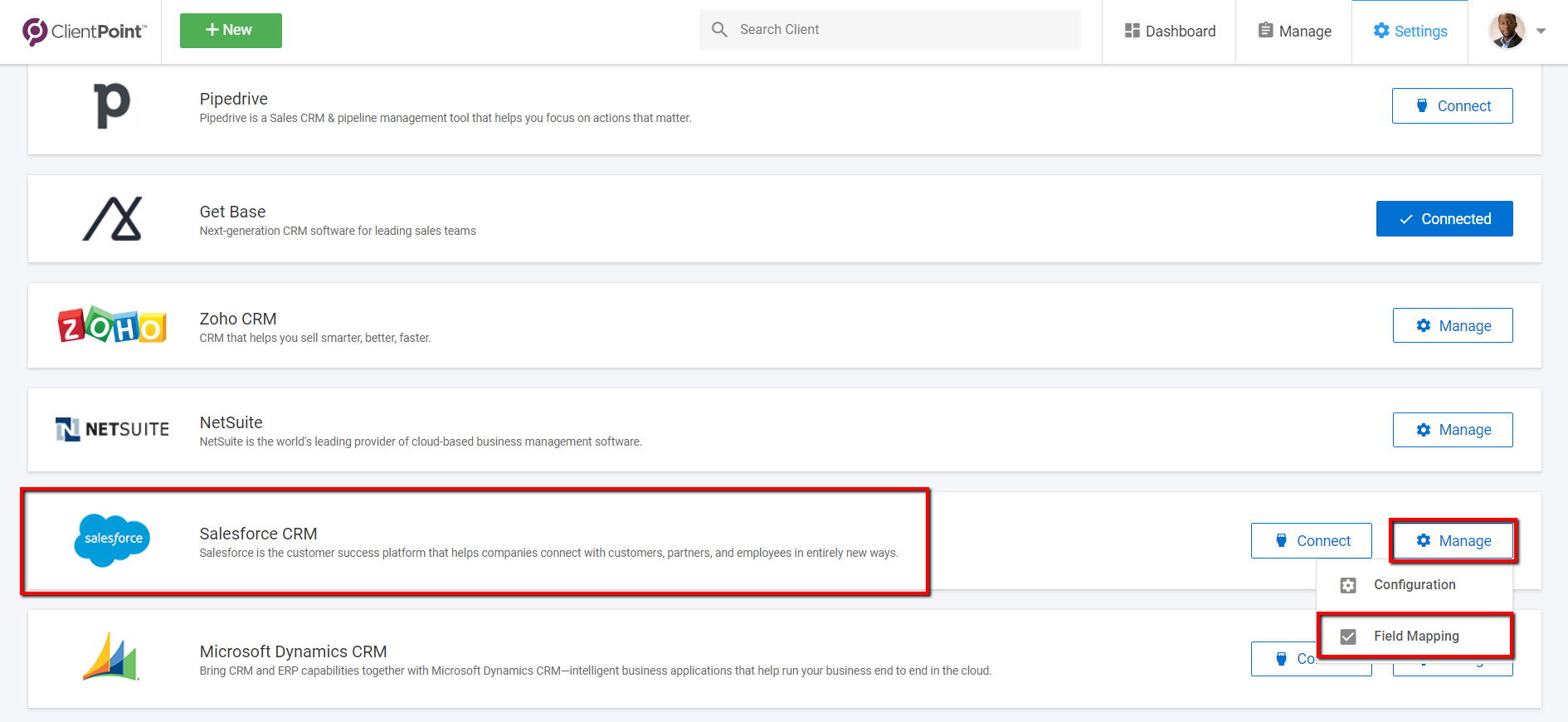Click the Microsoft Dynamics logo
The height and width of the screenshot is (722, 1568).
coord(111,656)
